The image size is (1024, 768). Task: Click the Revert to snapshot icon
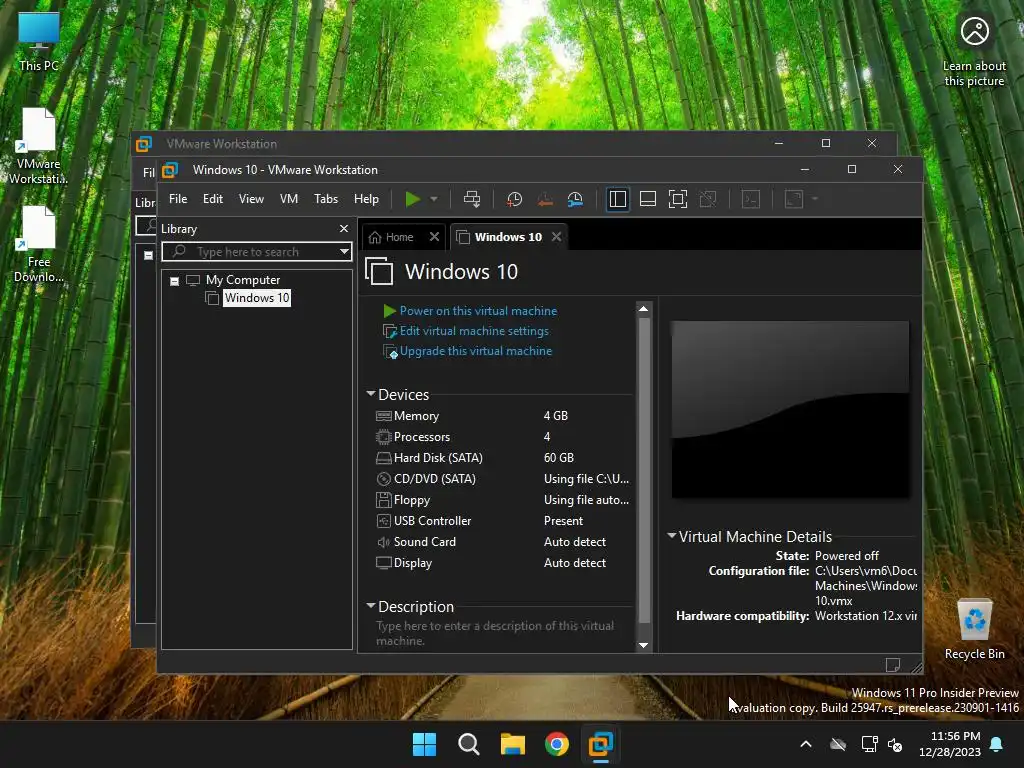point(545,199)
